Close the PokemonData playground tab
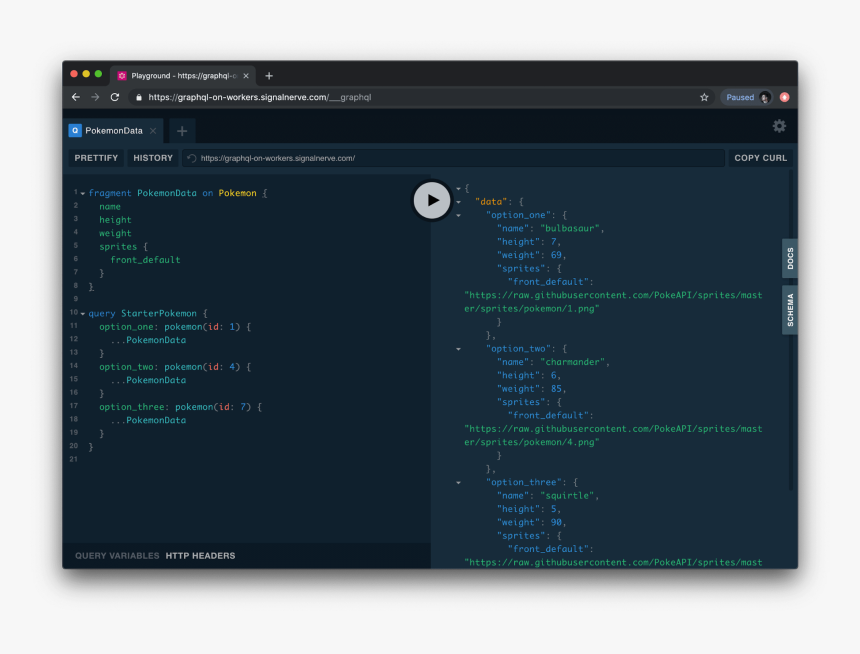Screen dimensions: 860x654 click(153, 131)
